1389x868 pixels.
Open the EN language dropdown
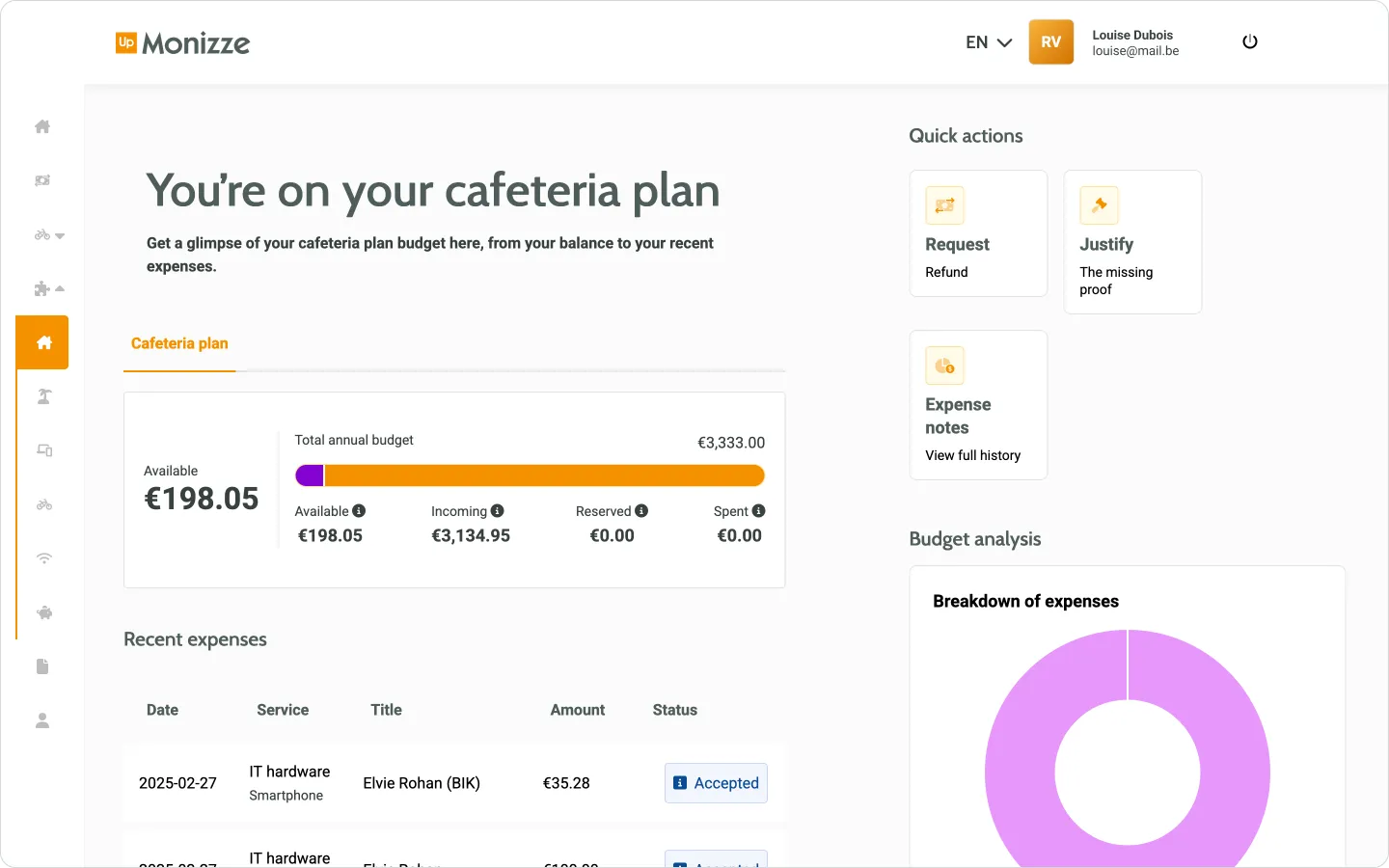click(x=988, y=42)
